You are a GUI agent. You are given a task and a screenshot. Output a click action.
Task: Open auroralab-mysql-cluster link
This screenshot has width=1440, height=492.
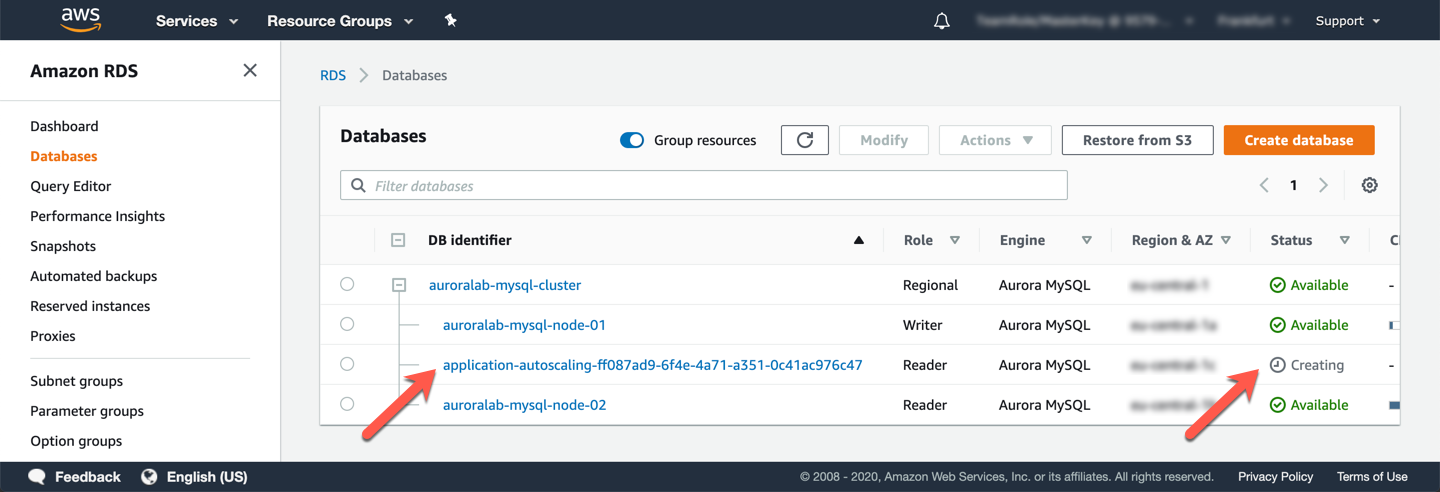coord(505,285)
